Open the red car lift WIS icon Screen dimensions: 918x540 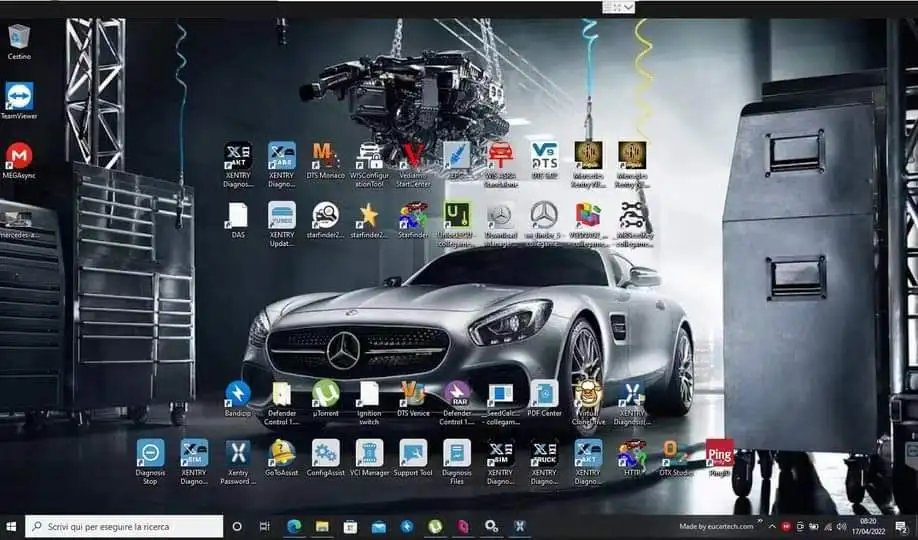(501, 164)
